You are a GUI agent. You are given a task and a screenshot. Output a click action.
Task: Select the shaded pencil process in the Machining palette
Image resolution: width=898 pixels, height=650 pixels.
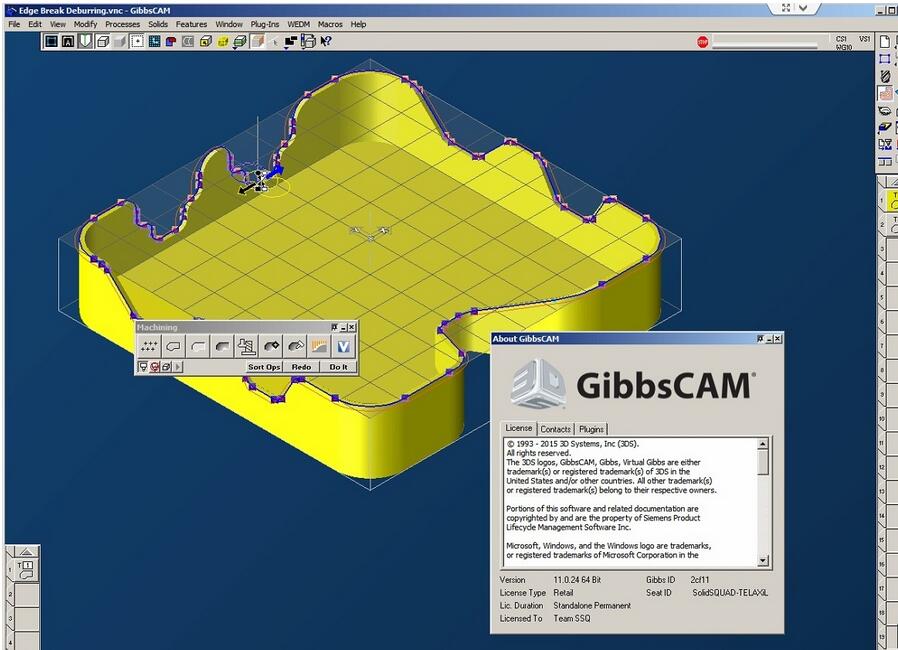point(296,346)
